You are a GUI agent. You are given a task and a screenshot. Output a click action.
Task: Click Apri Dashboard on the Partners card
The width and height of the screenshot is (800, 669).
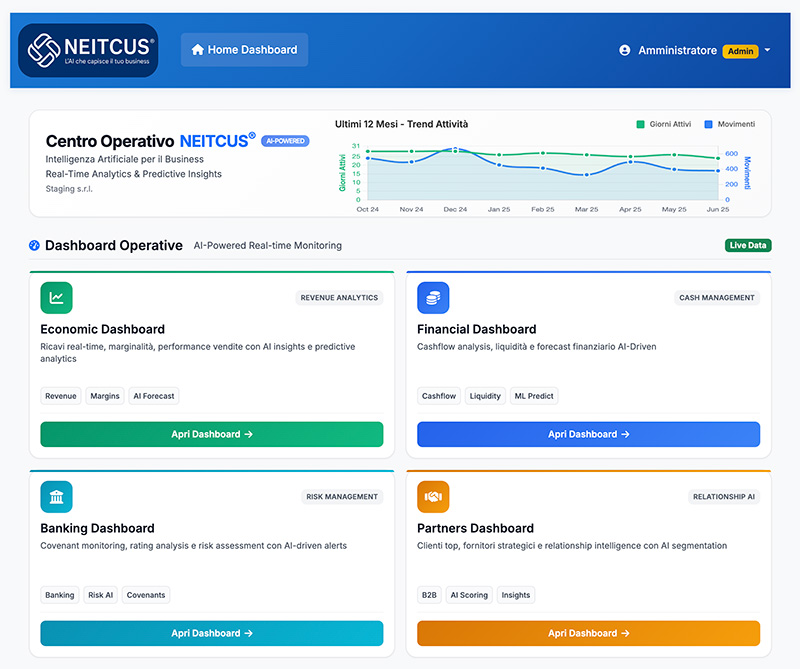coord(588,633)
